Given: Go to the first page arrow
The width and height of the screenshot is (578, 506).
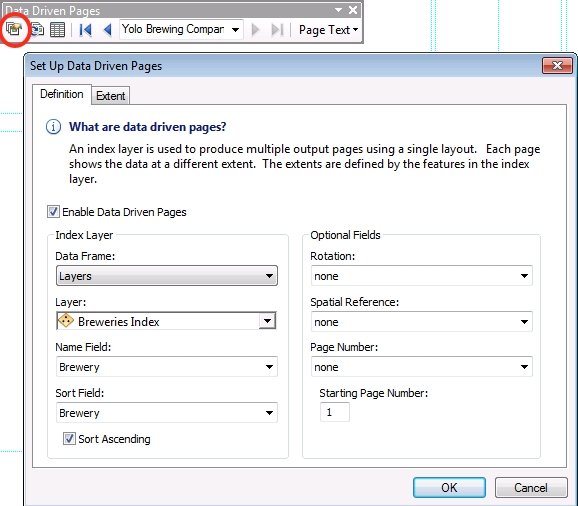Looking at the screenshot, I should 86,30.
